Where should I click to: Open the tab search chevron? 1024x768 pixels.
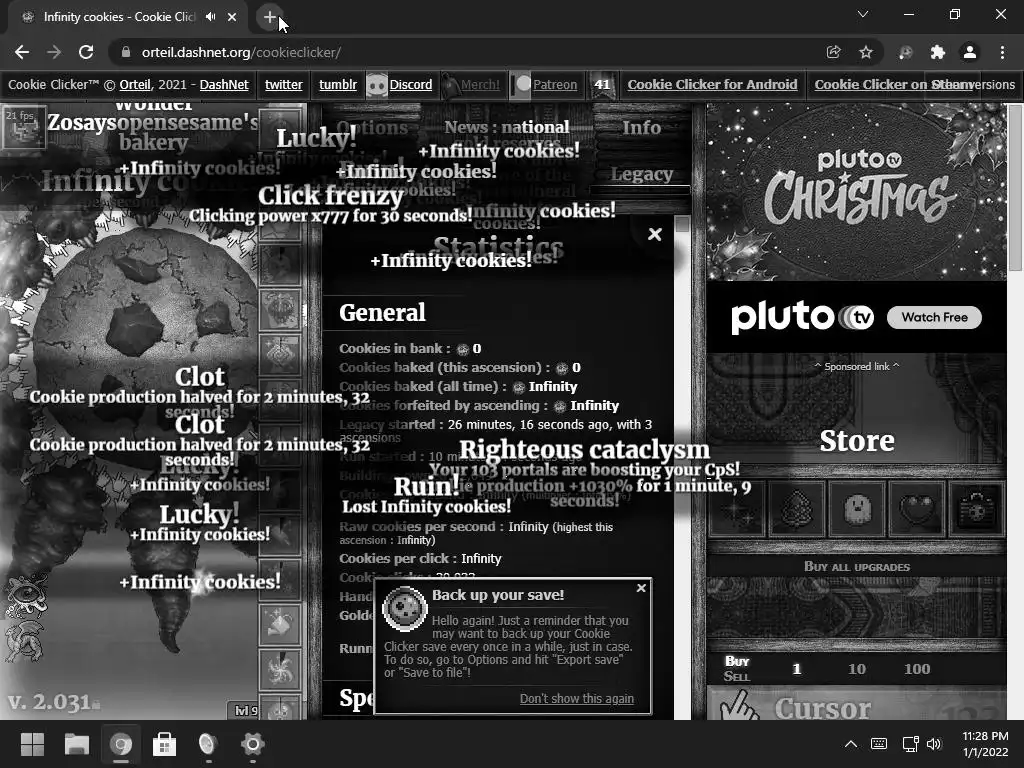(863, 14)
